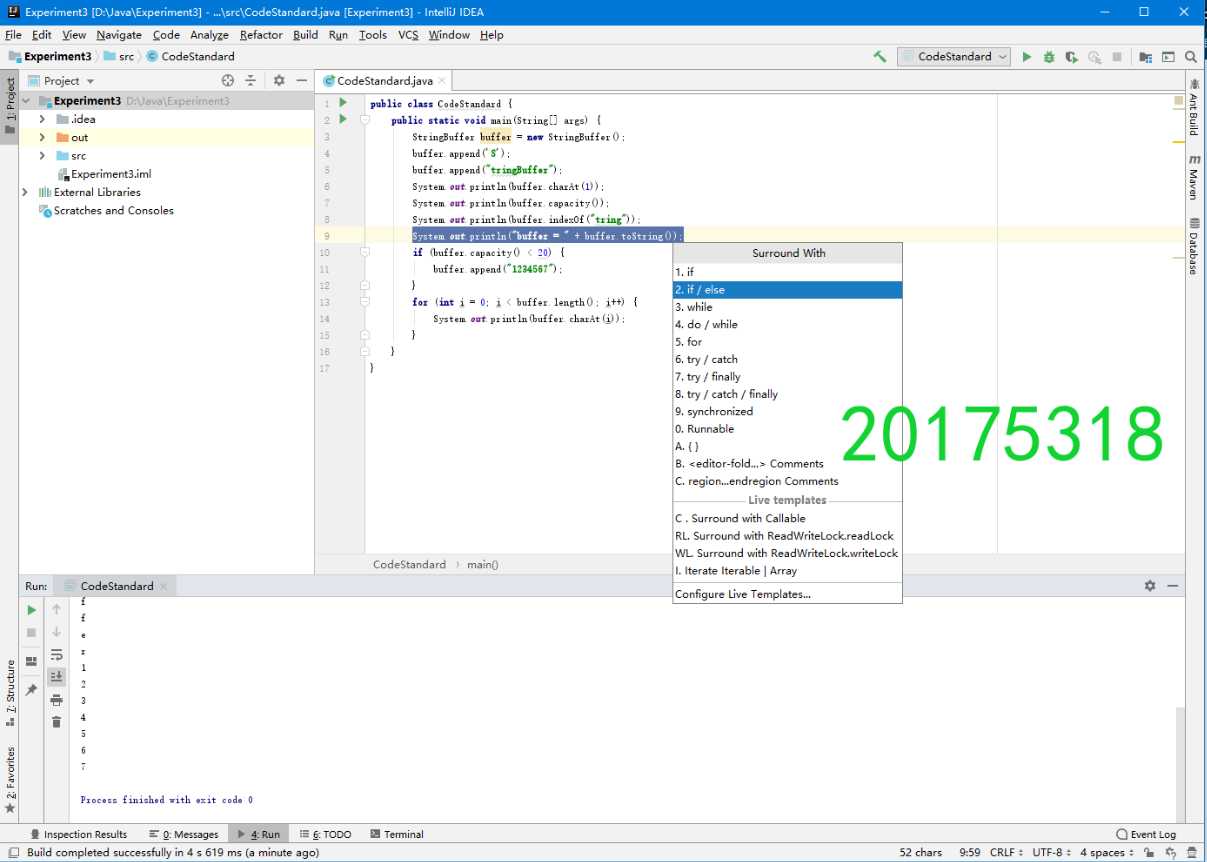Choose 'try / catch' in Surround With
The height and width of the screenshot is (862, 1207).
click(x=788, y=359)
